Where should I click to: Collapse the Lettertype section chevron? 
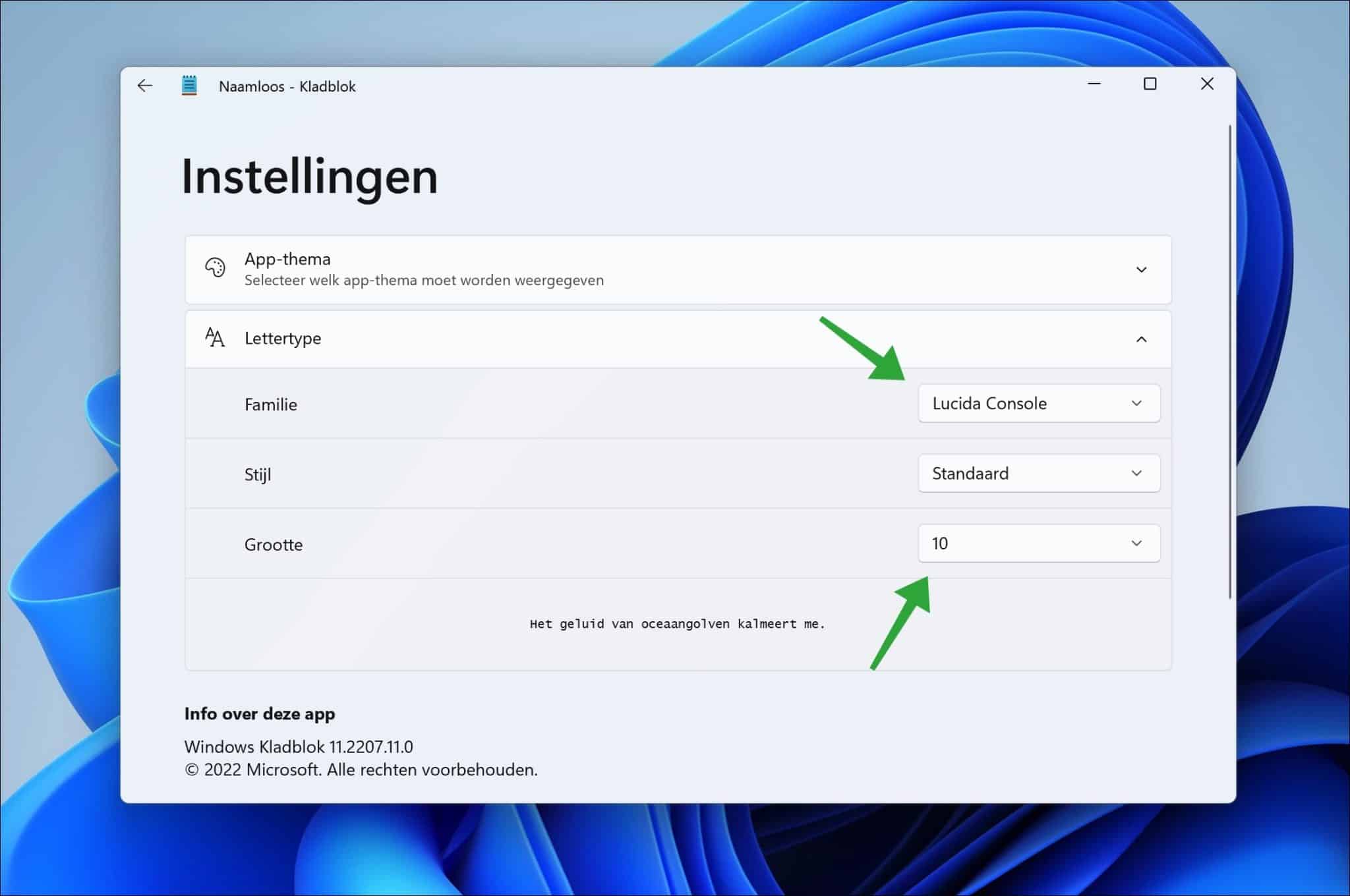pos(1141,339)
